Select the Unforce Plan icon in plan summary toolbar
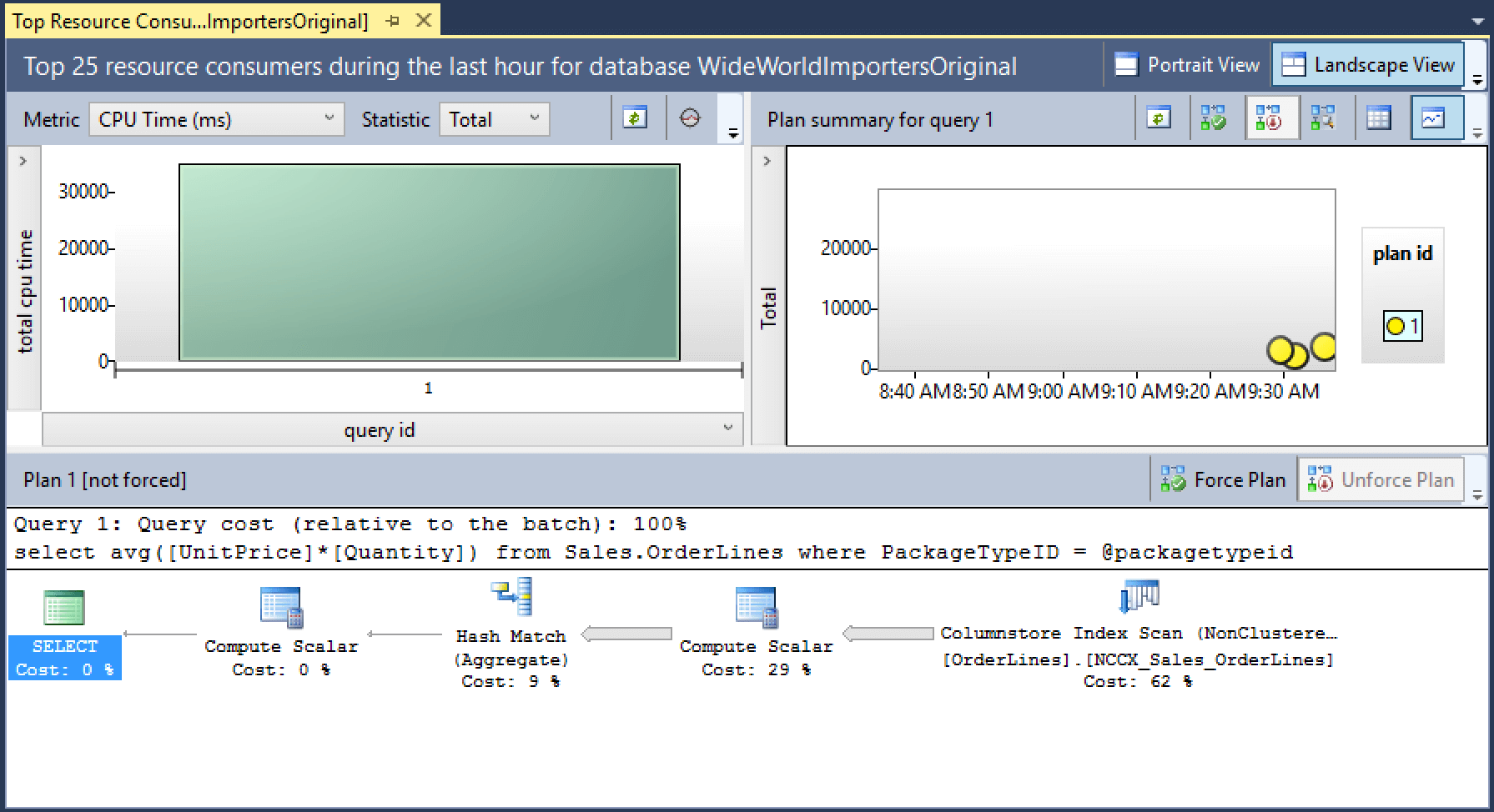The height and width of the screenshot is (812, 1494). coord(1270,118)
